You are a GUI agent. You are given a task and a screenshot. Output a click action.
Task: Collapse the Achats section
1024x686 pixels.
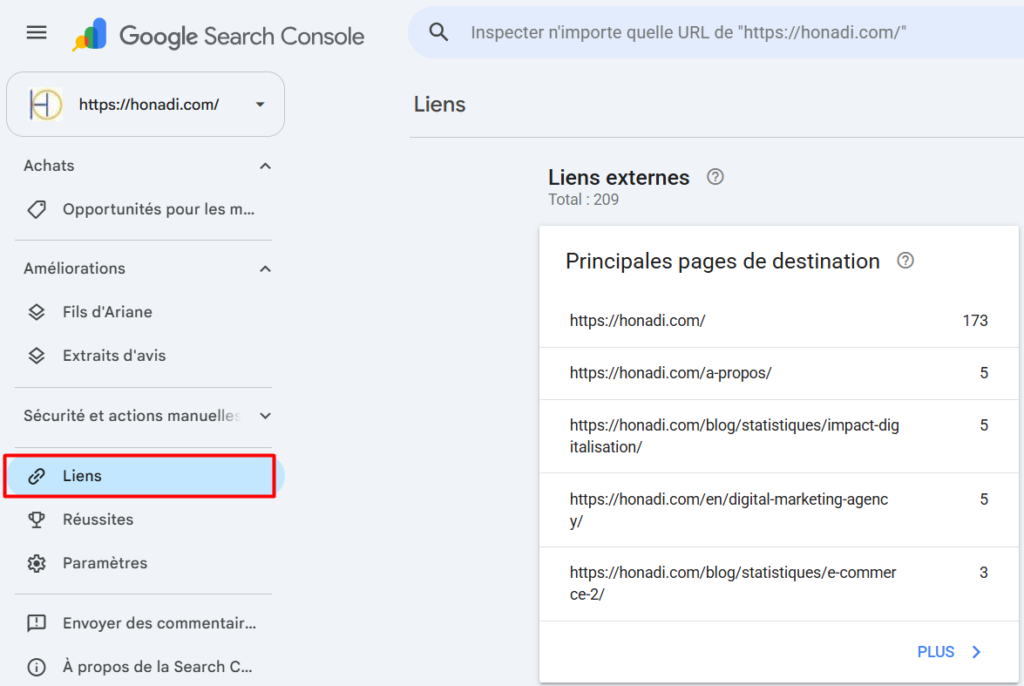point(265,166)
